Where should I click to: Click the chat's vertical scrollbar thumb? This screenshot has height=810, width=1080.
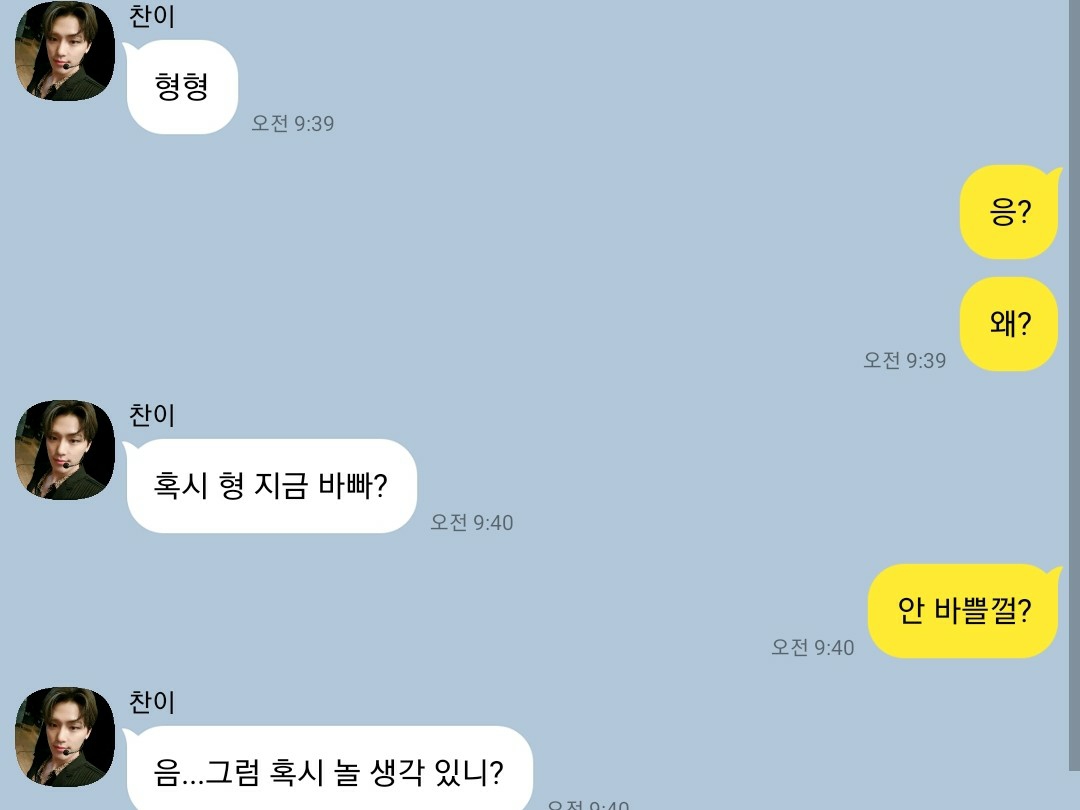coord(1074,386)
